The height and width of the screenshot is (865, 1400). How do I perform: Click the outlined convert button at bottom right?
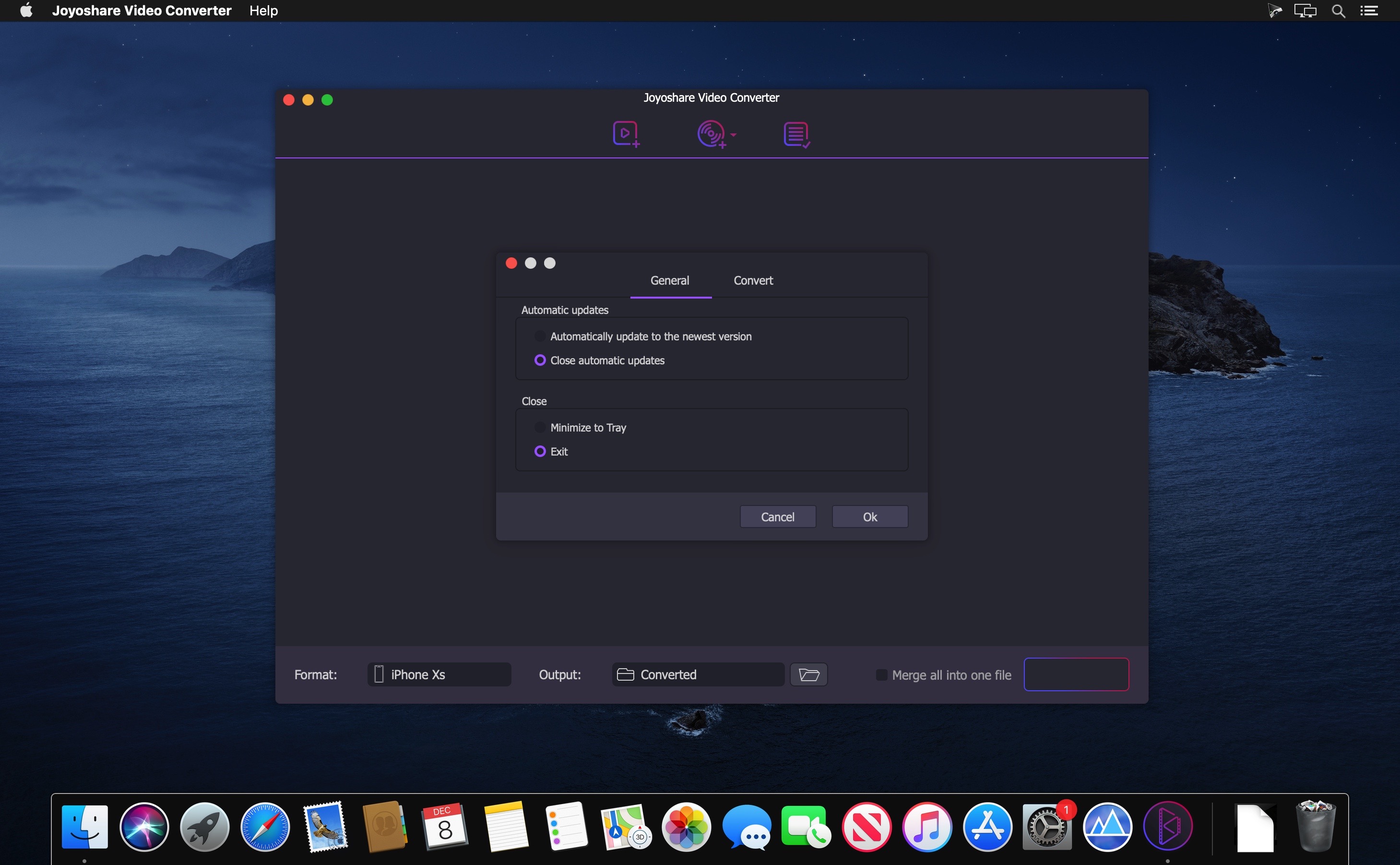(x=1076, y=674)
